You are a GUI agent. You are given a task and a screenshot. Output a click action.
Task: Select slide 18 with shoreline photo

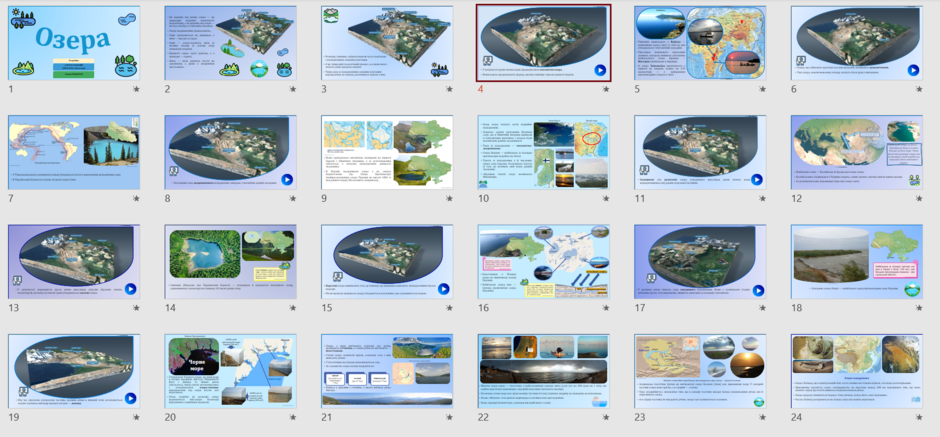coord(857,262)
